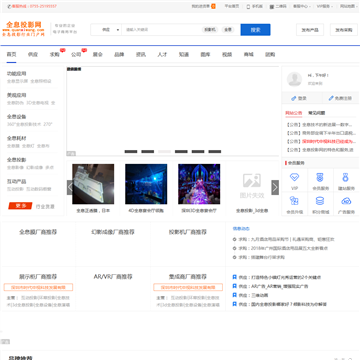Click the 发布产品 button
The width and height of the screenshot is (360, 360).
[x=310, y=30]
